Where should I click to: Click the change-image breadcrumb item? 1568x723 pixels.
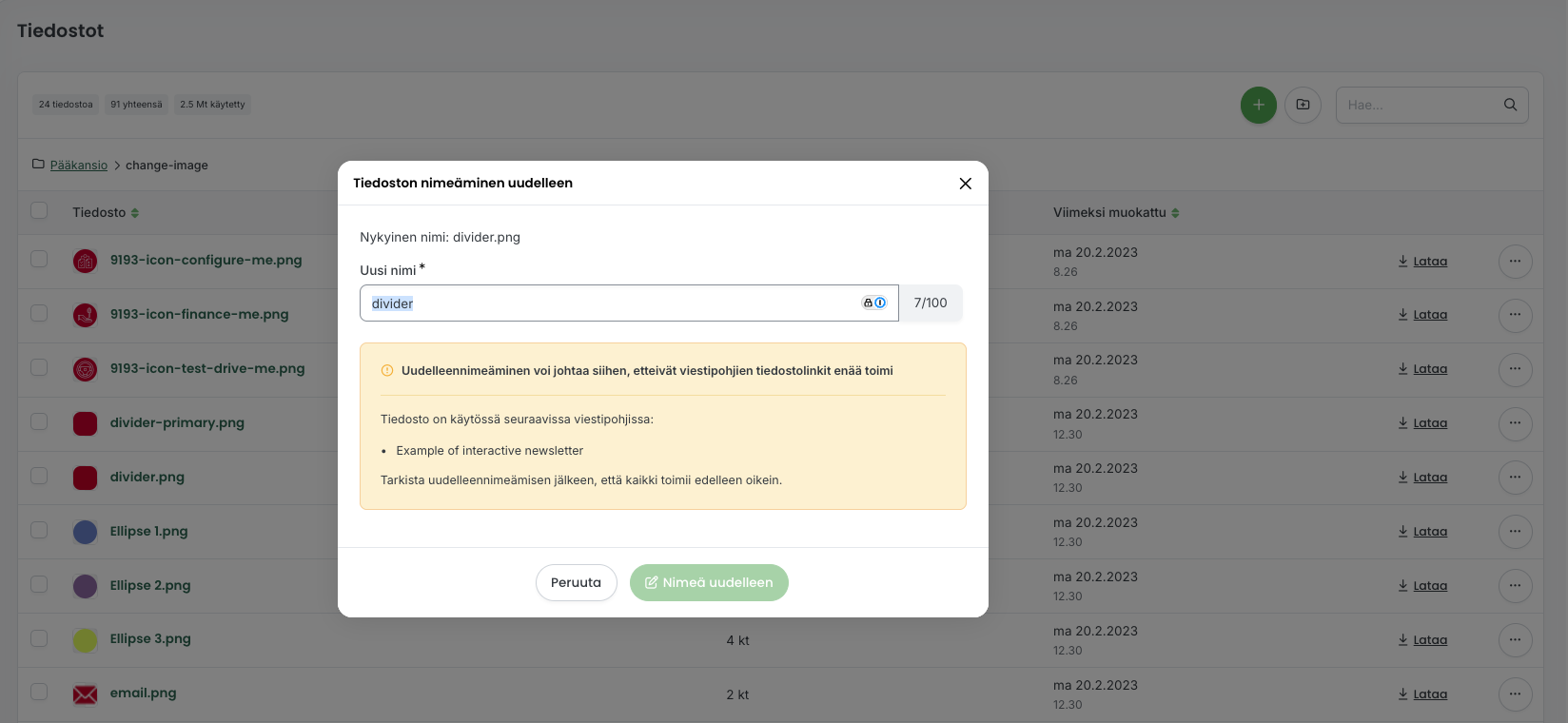click(x=167, y=166)
